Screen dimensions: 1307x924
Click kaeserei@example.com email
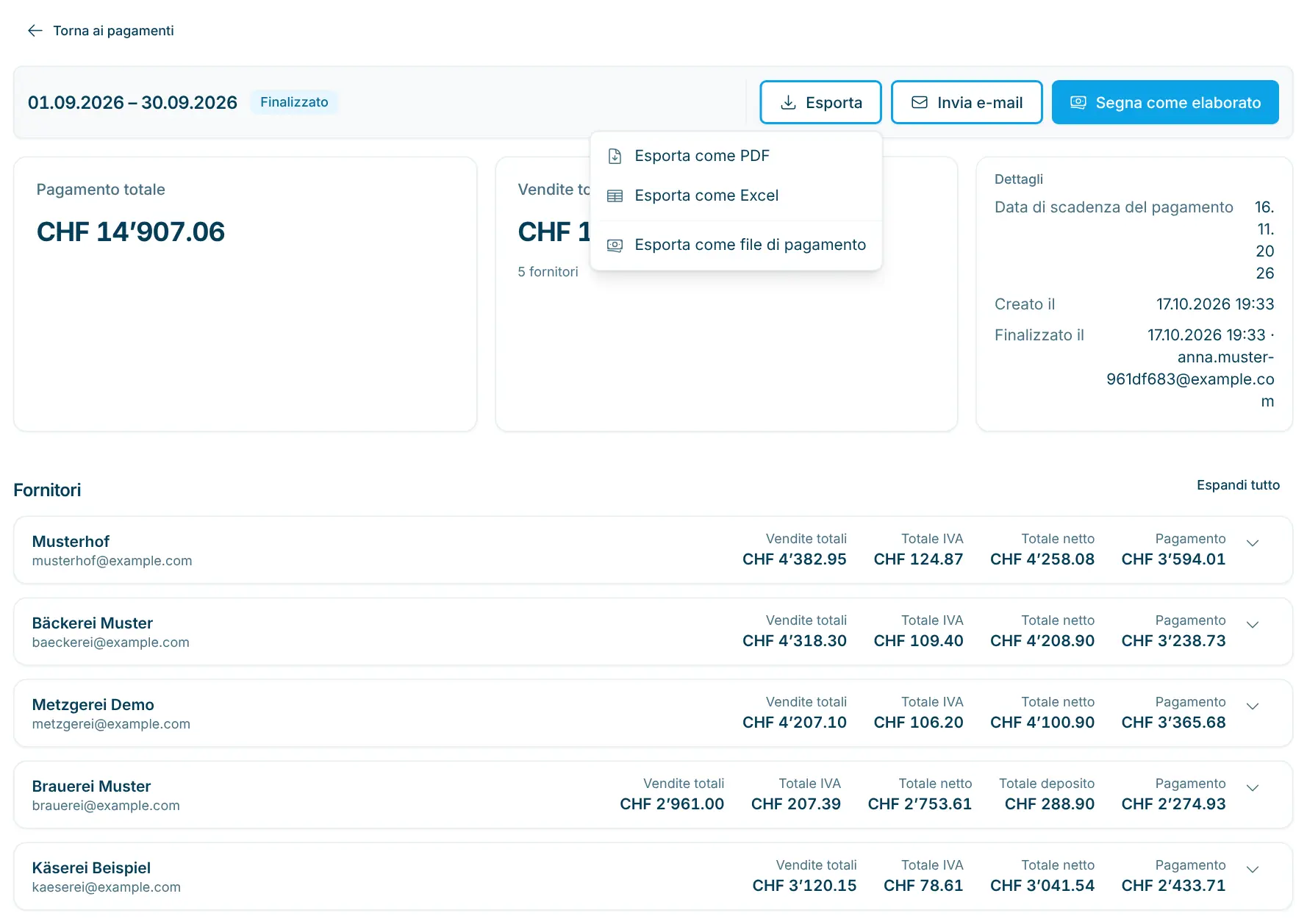(107, 887)
